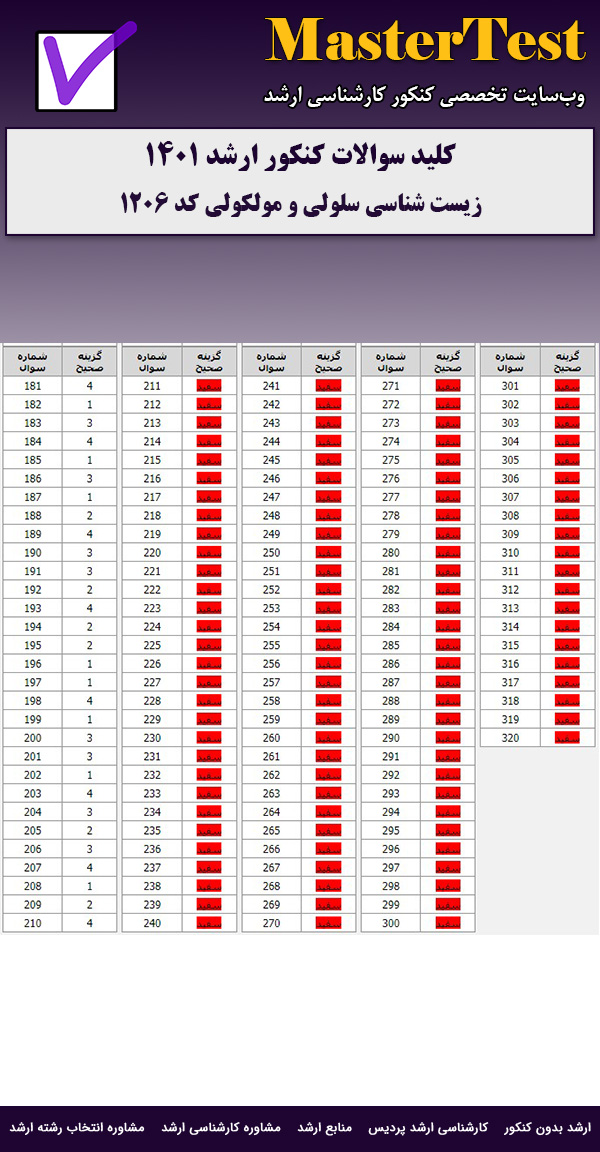Click the red answer cell for question 301
Screen dimensions: 600x1152
[567, 386]
